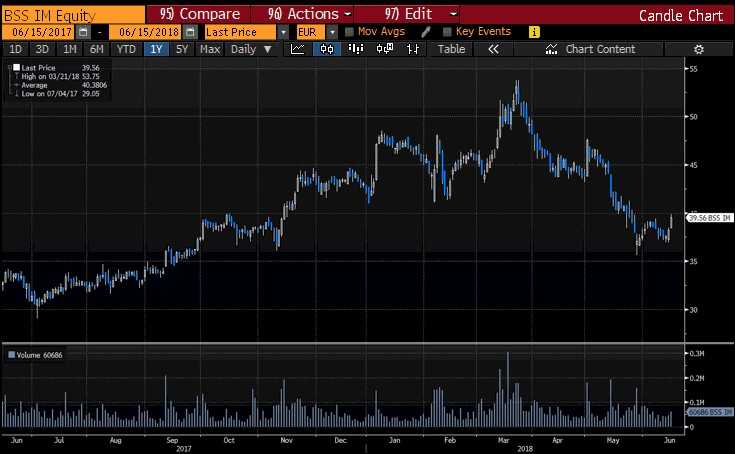Click the start date 06/15/2017 field

pyautogui.click(x=38, y=32)
